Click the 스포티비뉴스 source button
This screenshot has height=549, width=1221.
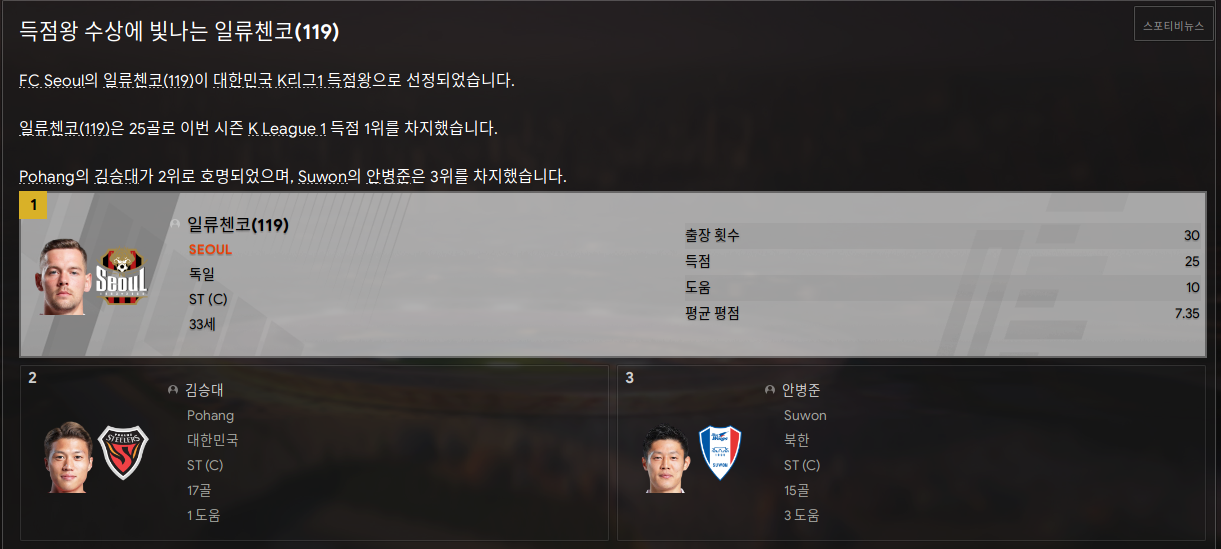(1174, 26)
